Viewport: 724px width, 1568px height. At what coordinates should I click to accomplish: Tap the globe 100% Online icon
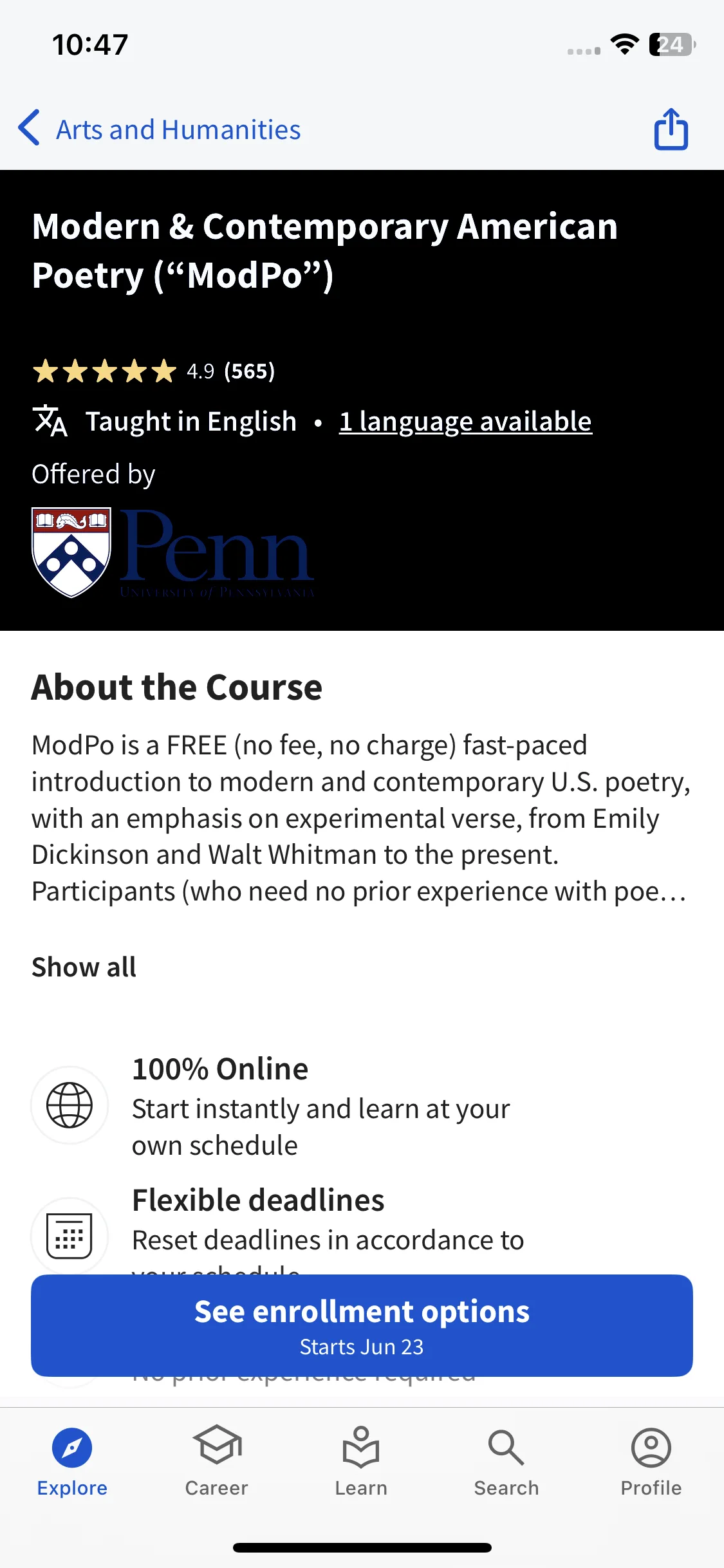(70, 1105)
